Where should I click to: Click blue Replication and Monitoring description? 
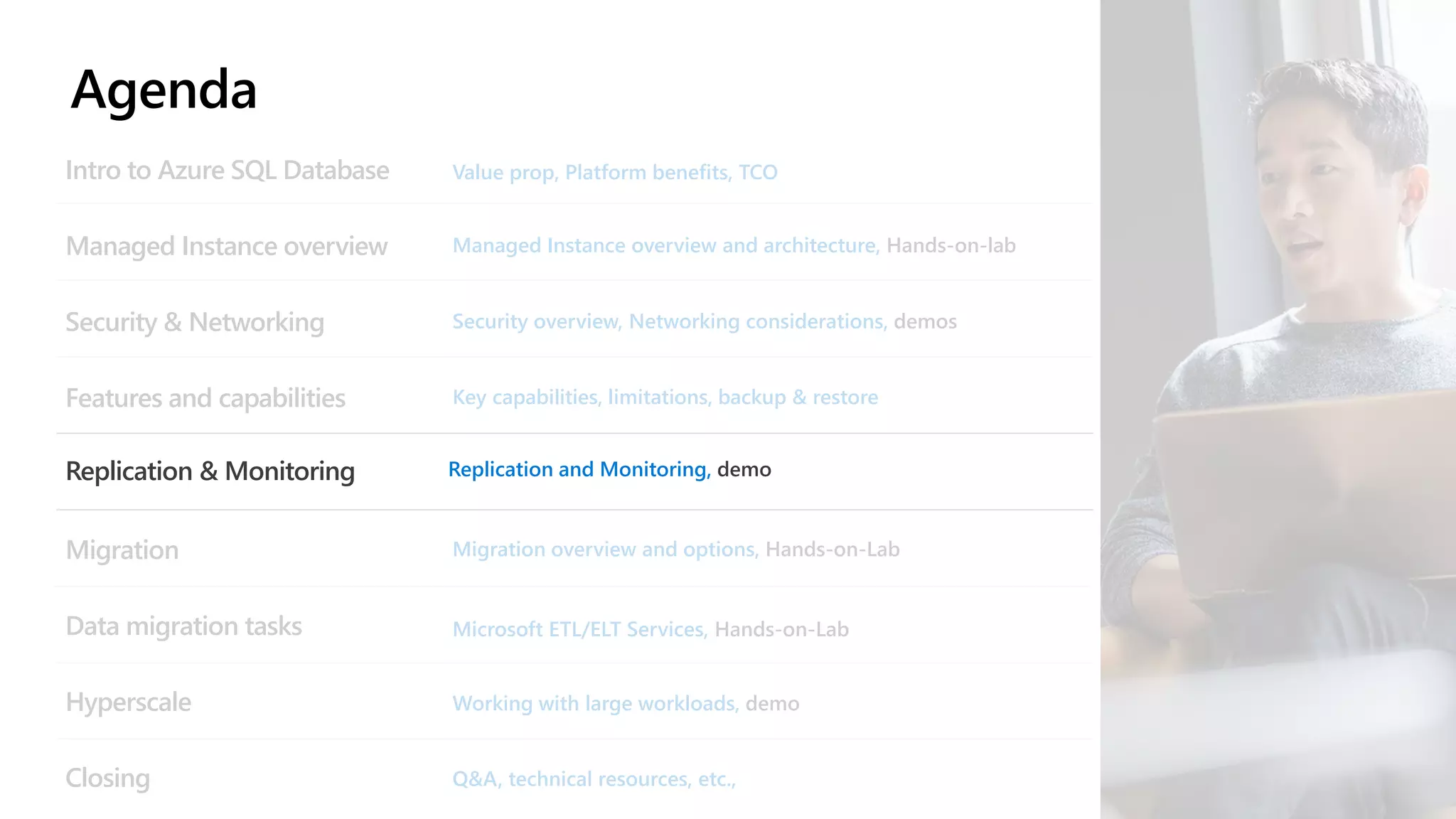click(x=579, y=469)
